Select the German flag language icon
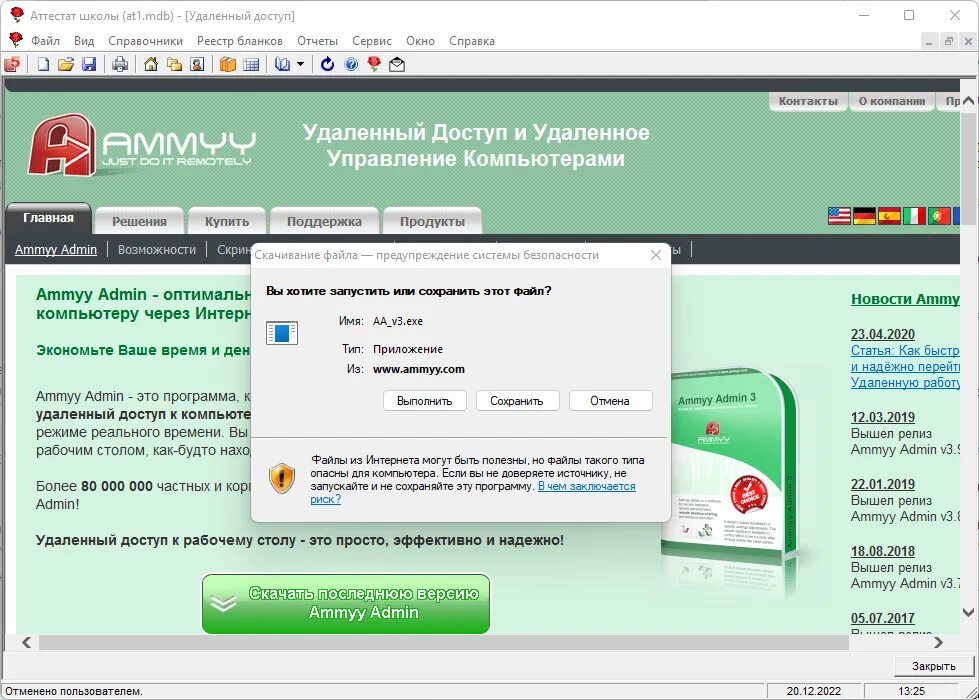This screenshot has width=979, height=700. [864, 216]
